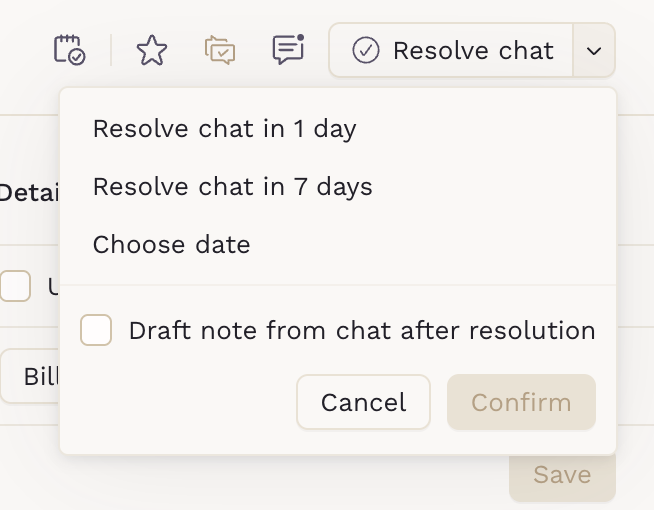
Task: Open the Choose date option
Action: point(171,245)
